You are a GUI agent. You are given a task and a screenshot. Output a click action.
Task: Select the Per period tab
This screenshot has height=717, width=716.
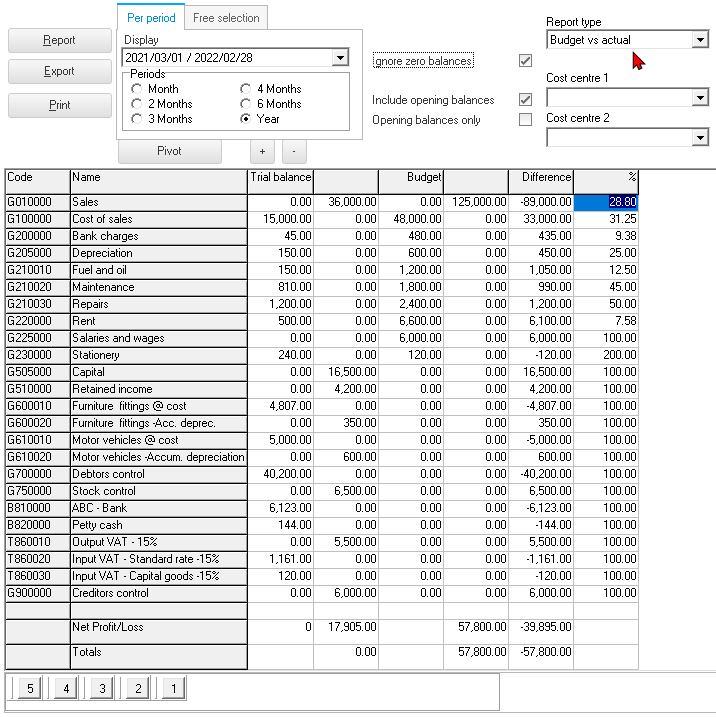pyautogui.click(x=150, y=18)
